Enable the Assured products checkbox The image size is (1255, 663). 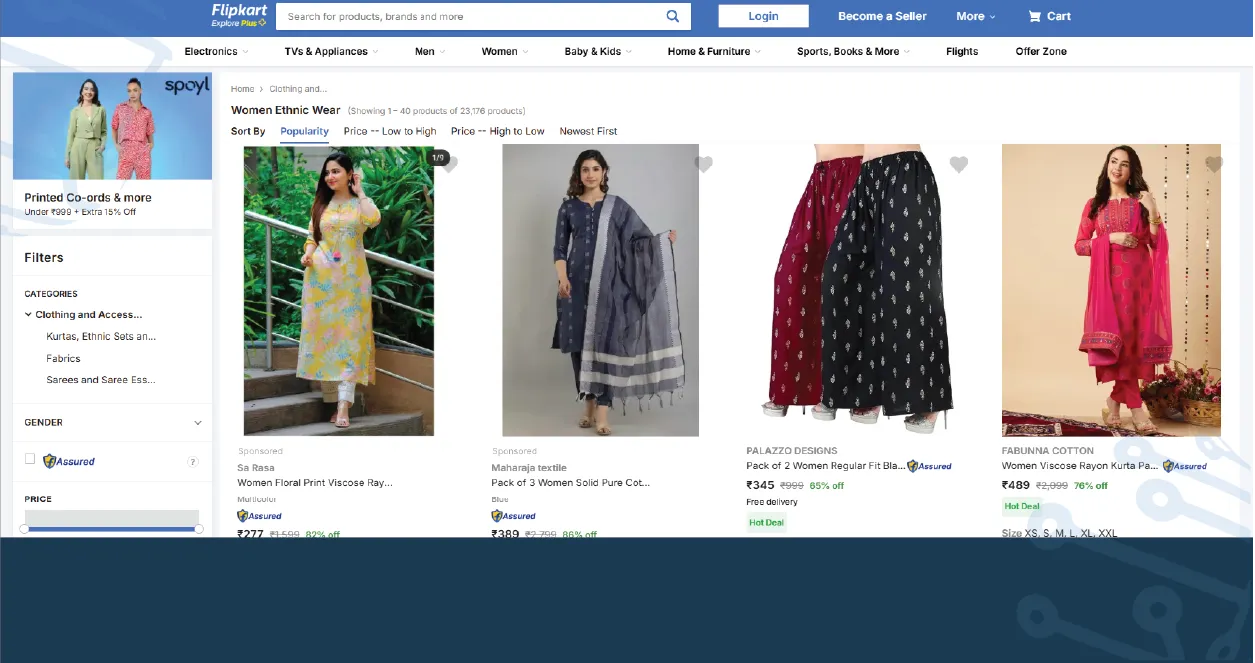(30, 461)
